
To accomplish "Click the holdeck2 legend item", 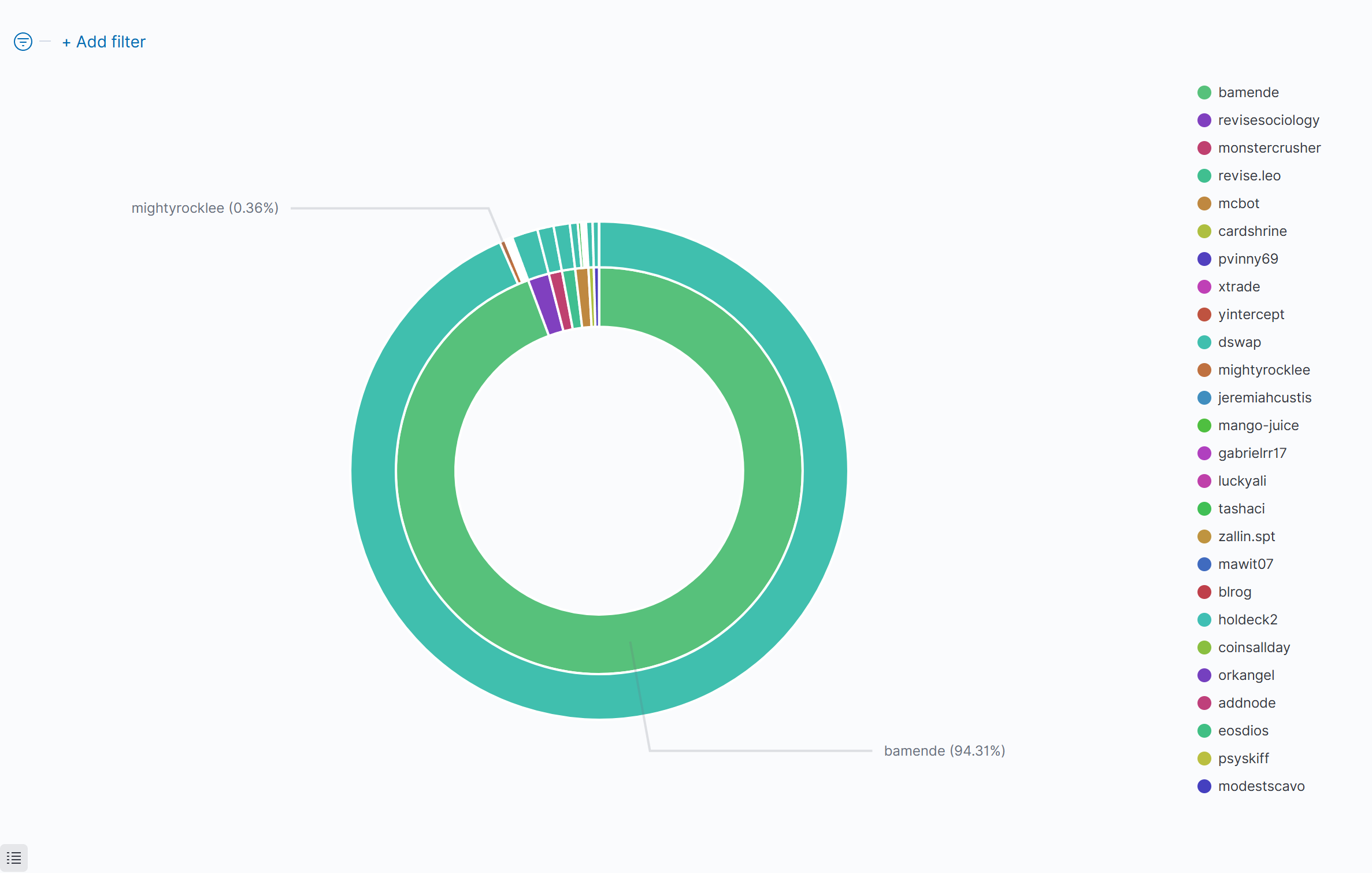I will click(x=1247, y=620).
